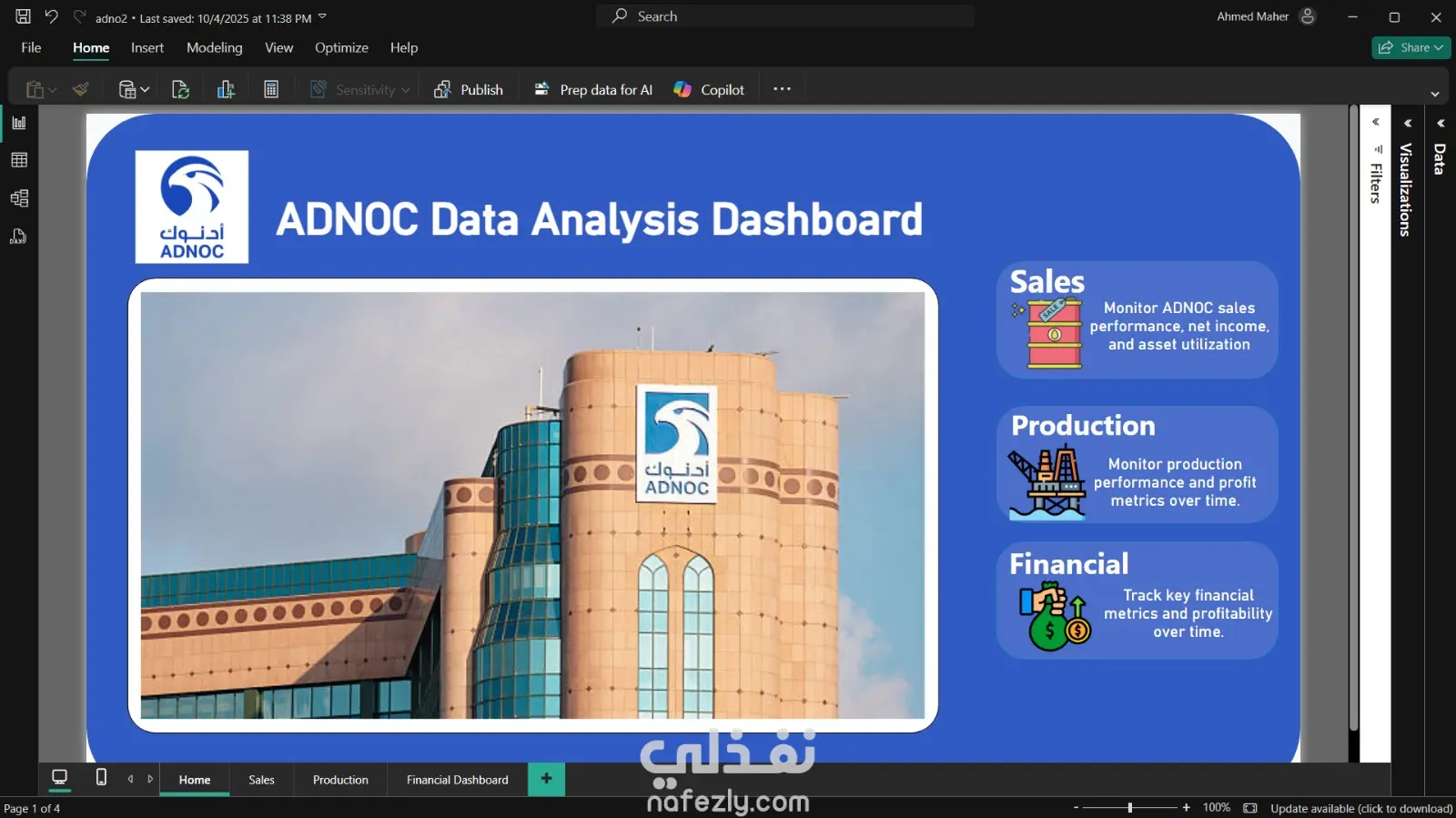Open the Sensitivity dropdown
This screenshot has height=818, width=1456.
click(x=360, y=89)
